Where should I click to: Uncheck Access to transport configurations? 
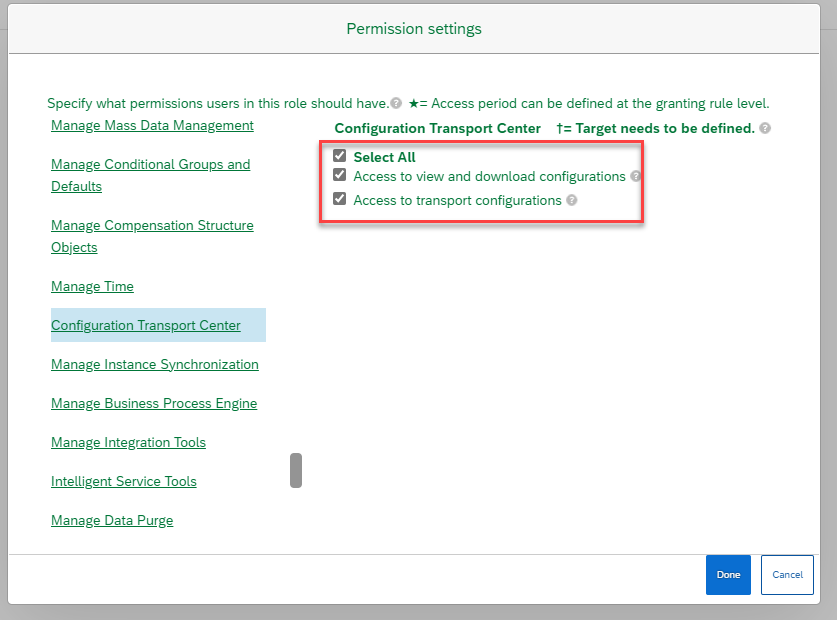pyautogui.click(x=339, y=199)
